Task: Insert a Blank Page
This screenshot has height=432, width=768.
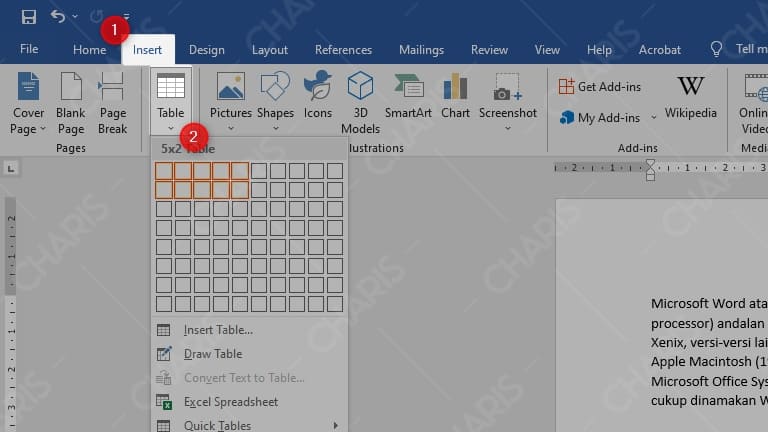Action: coord(71,103)
